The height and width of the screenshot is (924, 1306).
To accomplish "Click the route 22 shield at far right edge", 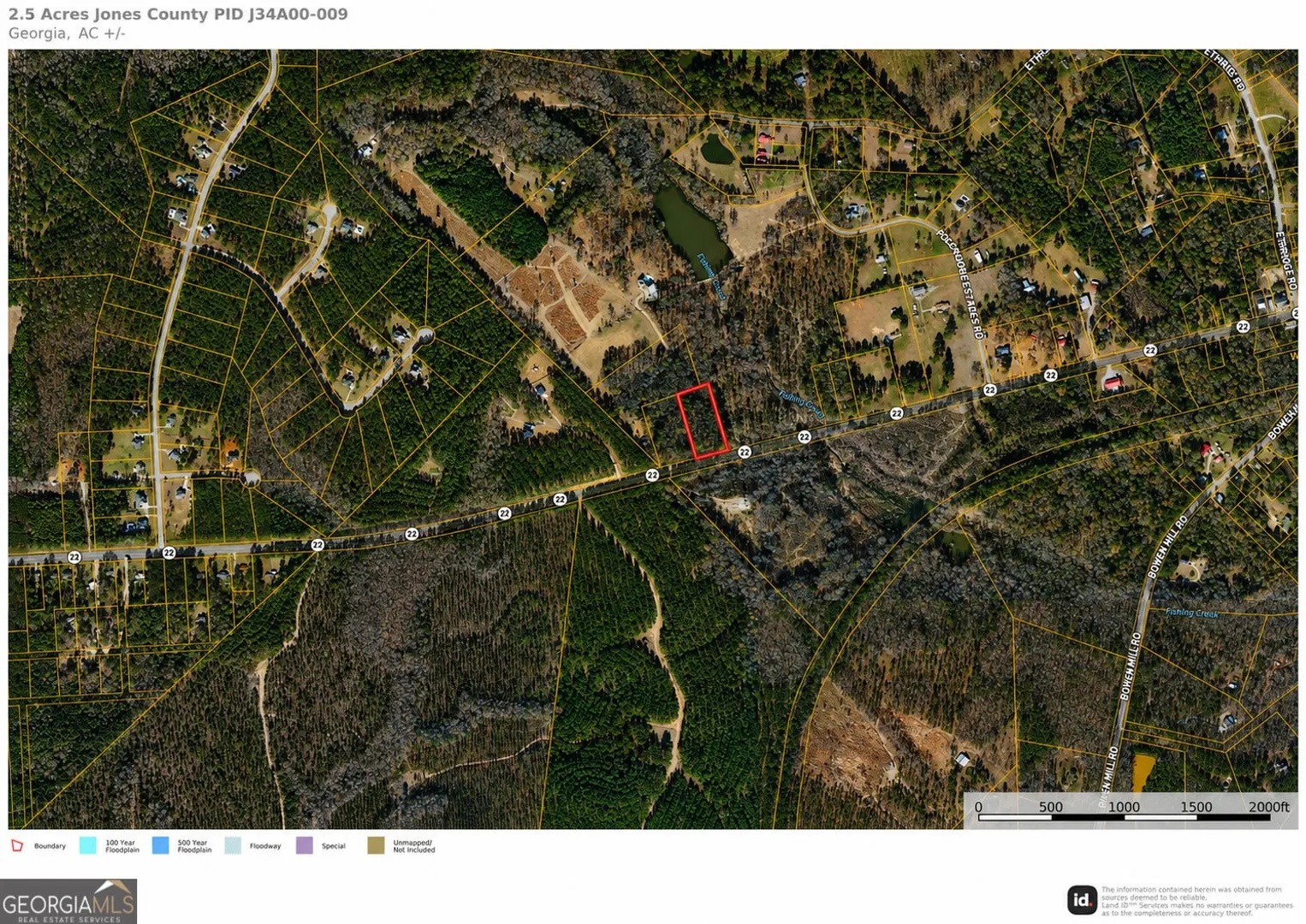I will click(1243, 327).
